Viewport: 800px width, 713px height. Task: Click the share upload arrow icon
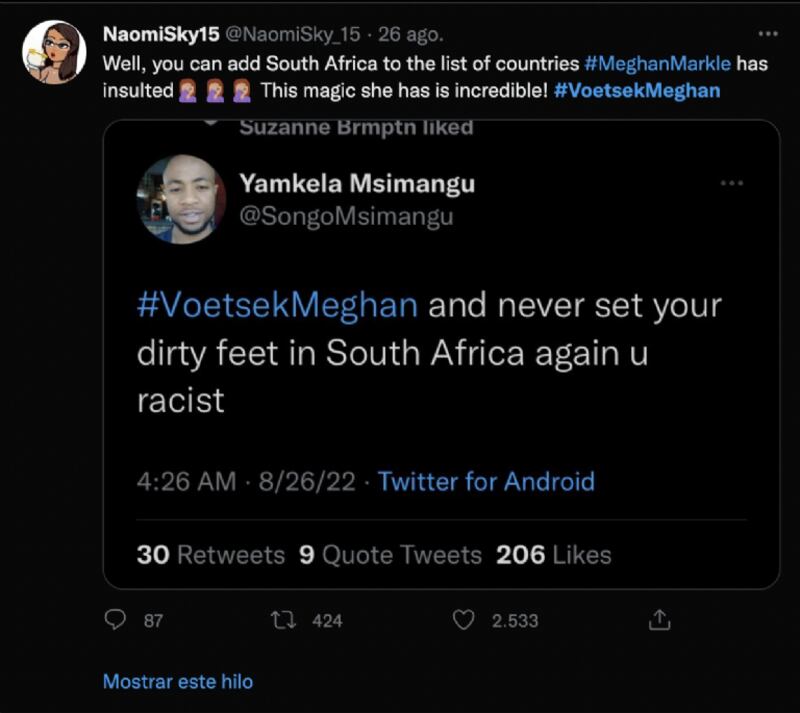pos(659,620)
